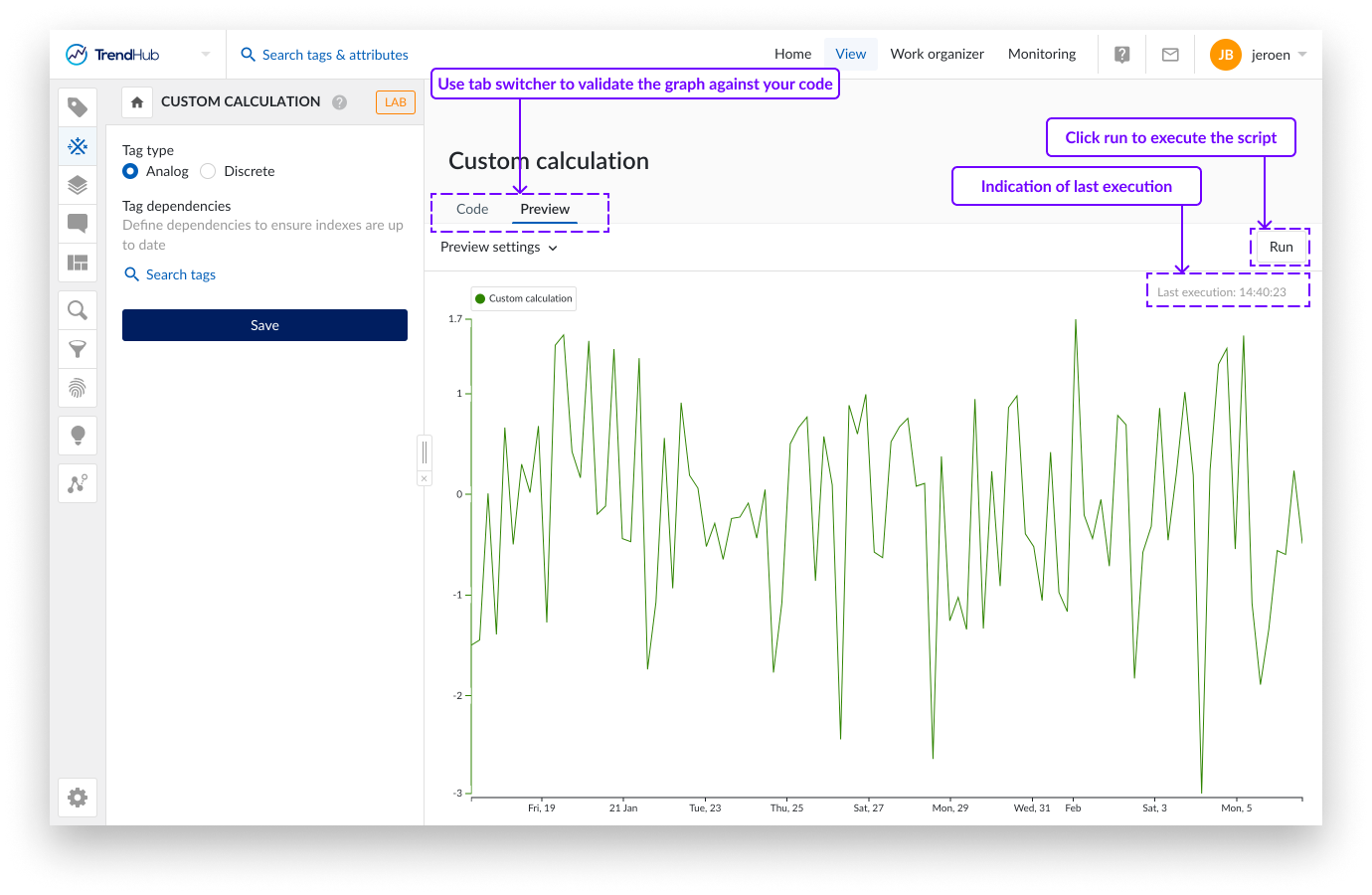This screenshot has width=1372, height=895.
Task: Select the Discrete tag type
Action: [x=207, y=171]
